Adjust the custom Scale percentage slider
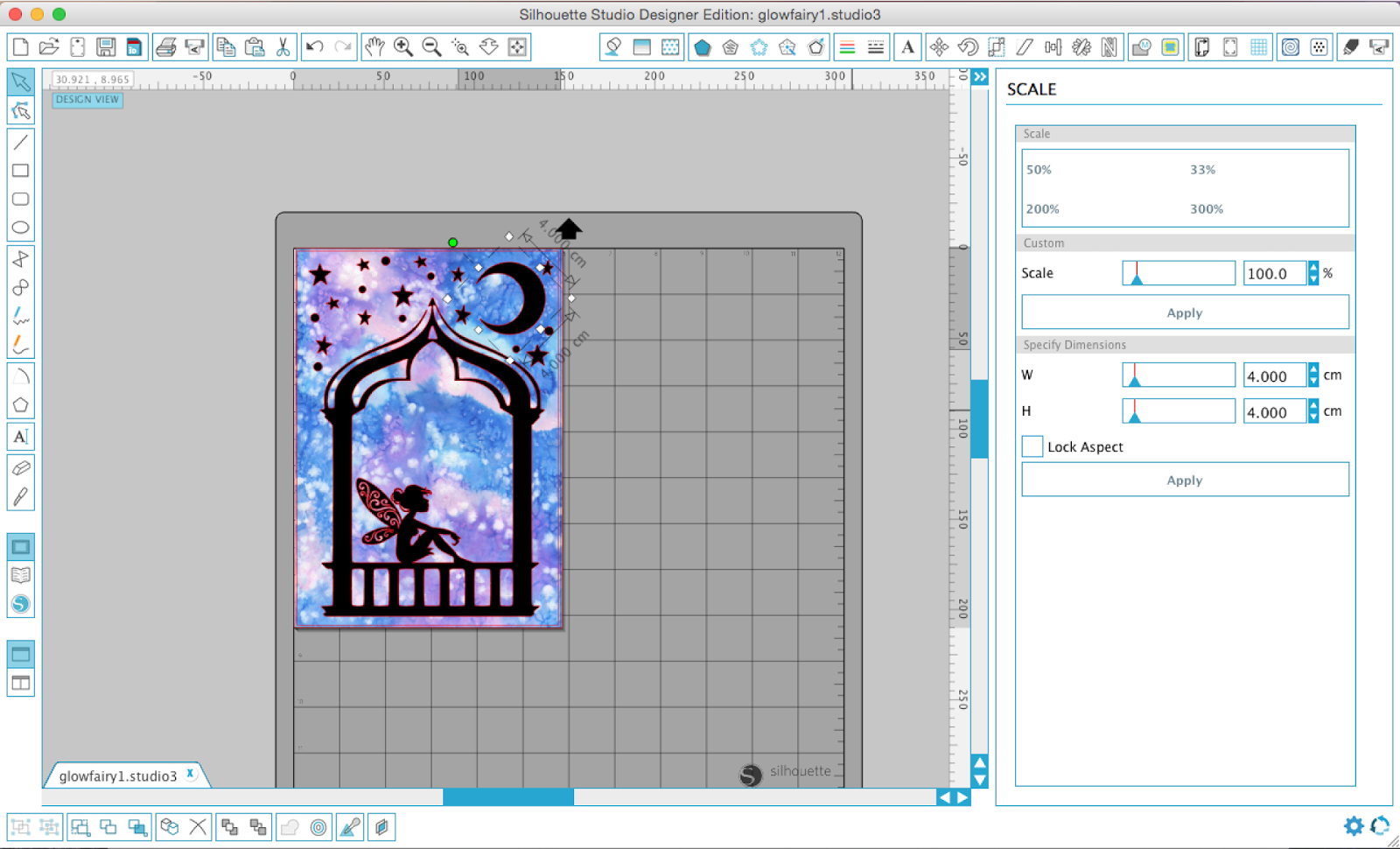Image resolution: width=1400 pixels, height=849 pixels. [1179, 273]
